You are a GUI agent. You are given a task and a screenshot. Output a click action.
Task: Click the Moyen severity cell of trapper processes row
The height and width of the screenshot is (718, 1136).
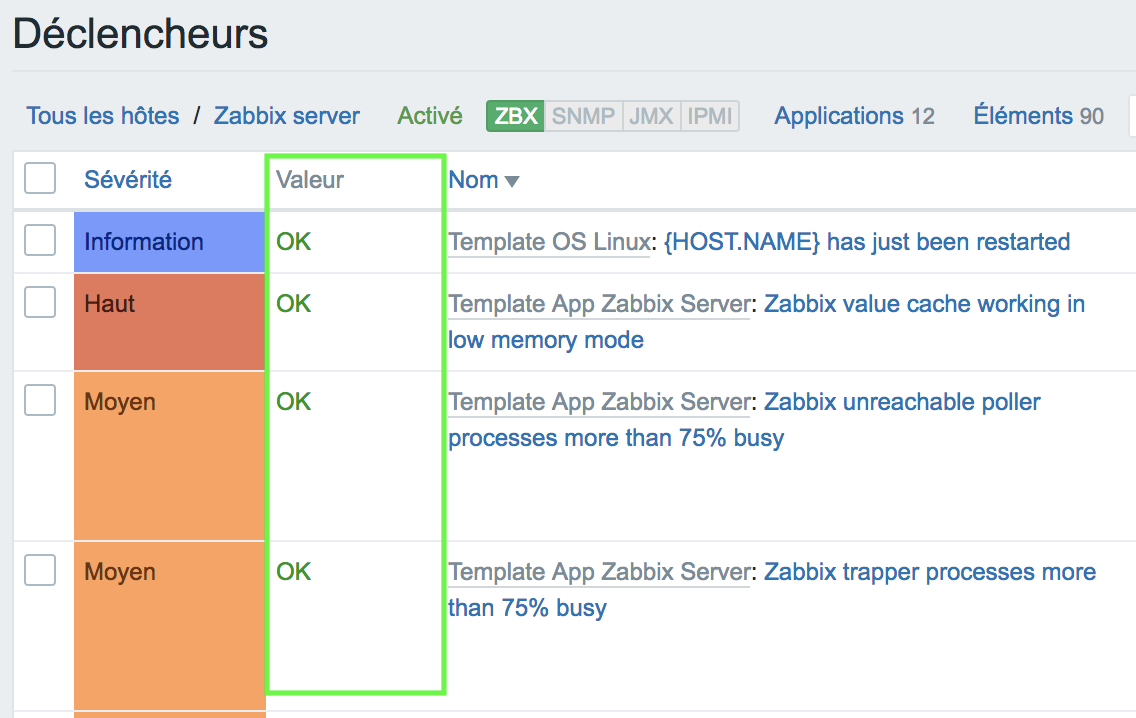coord(170,626)
